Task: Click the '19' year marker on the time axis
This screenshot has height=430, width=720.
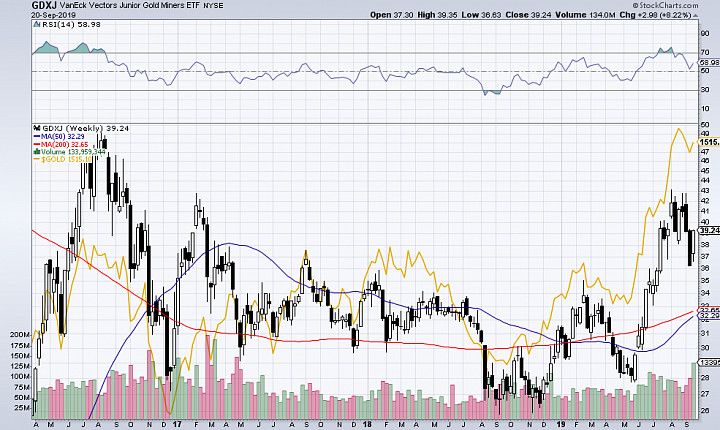Action: pyautogui.click(x=561, y=424)
